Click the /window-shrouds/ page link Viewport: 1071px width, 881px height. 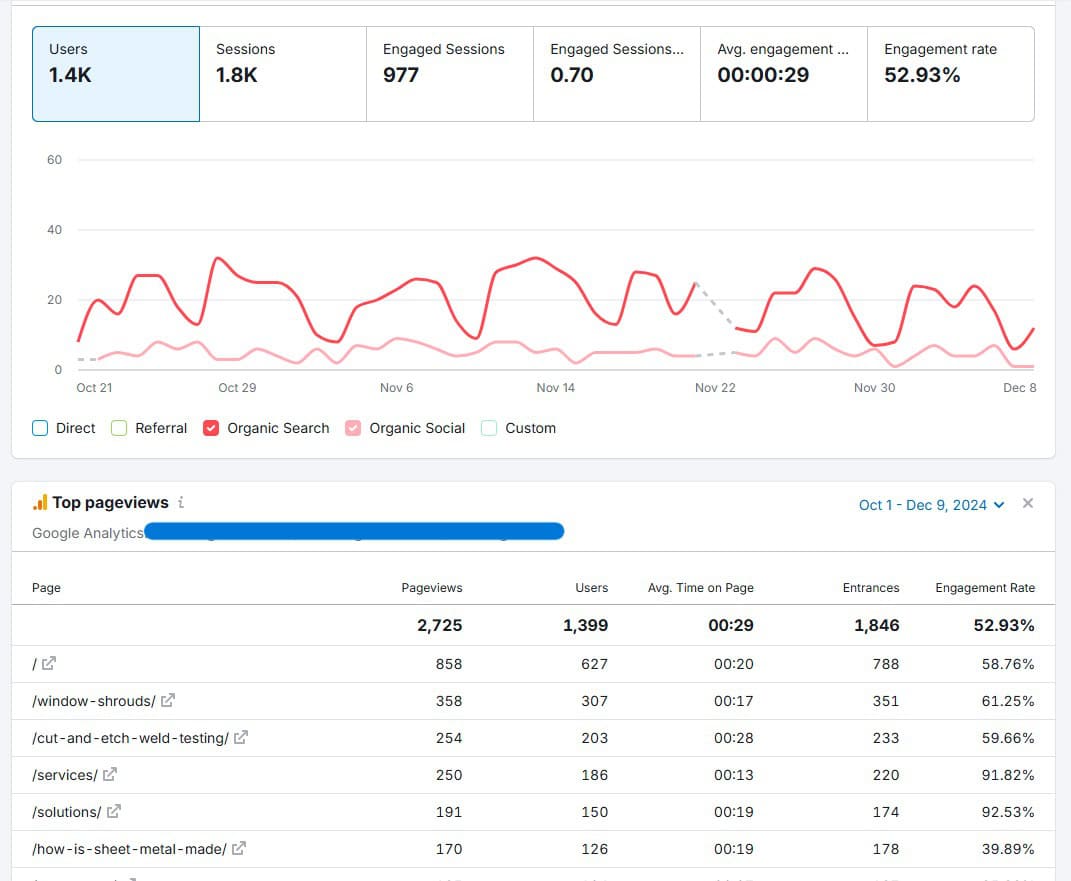coord(94,701)
